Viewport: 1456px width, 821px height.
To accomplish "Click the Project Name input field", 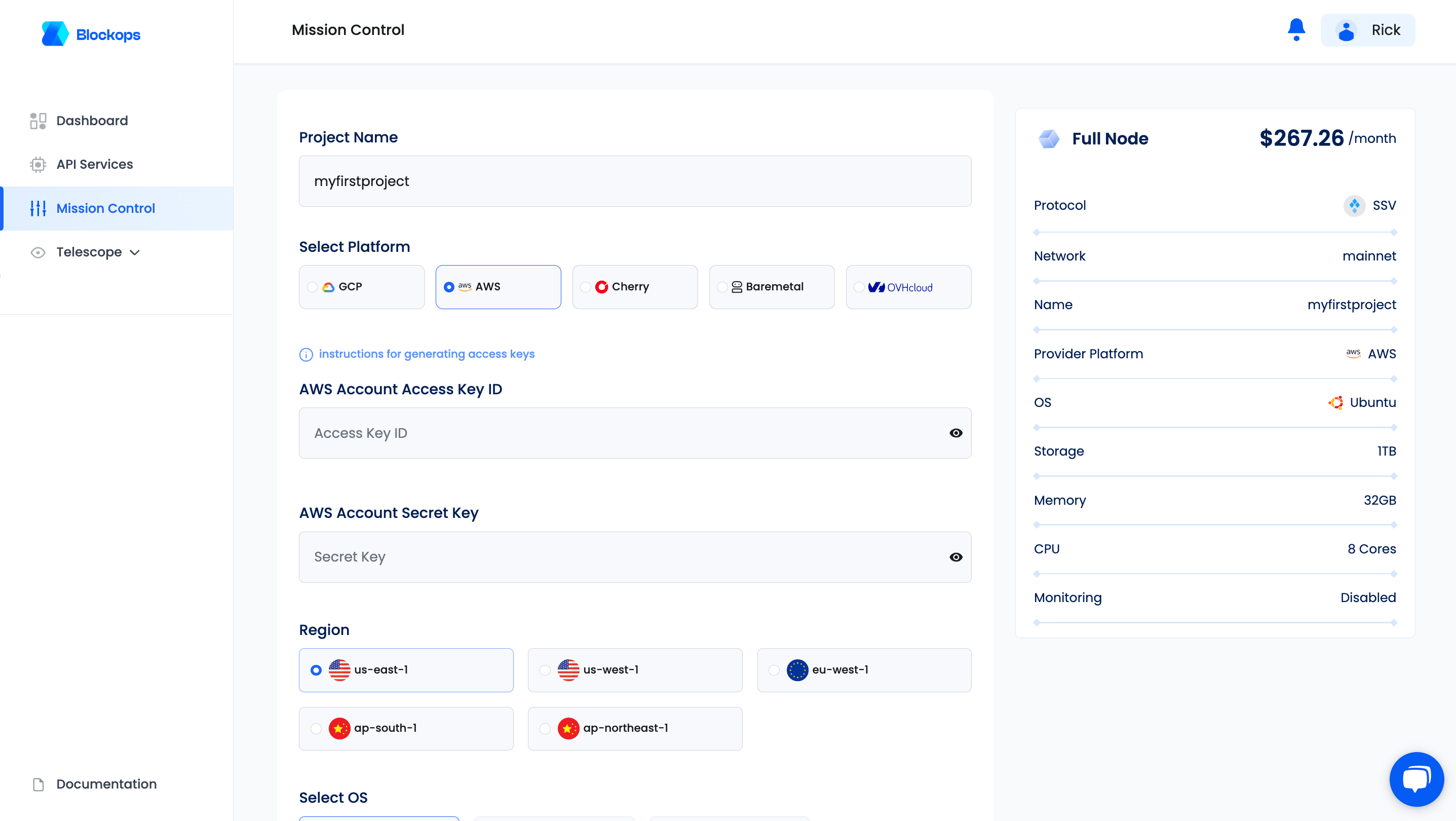I will tap(635, 181).
